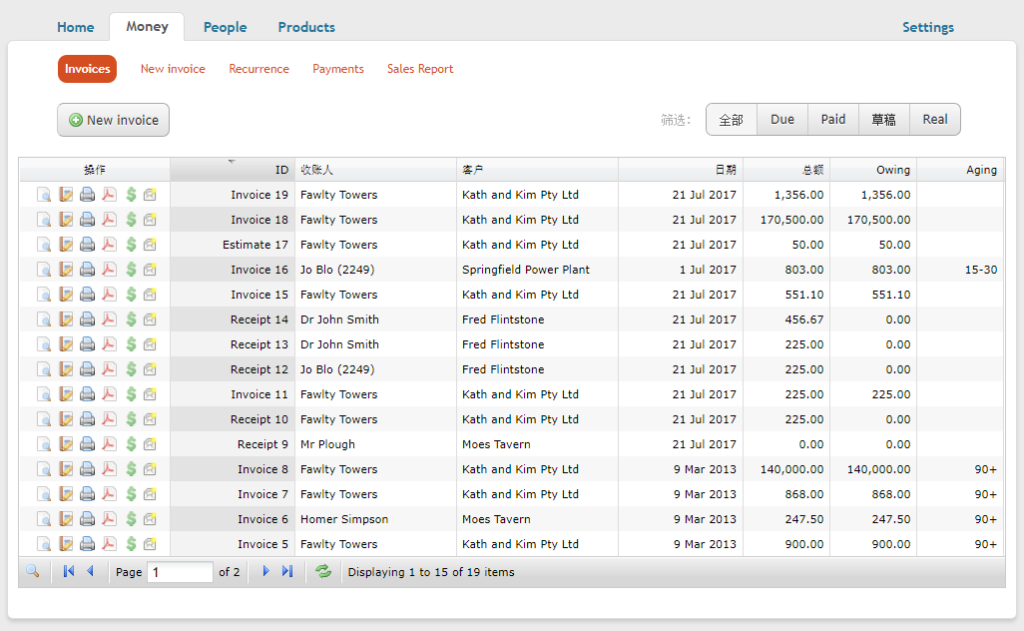
Task: Click the green New invoice button
Action: coord(113,120)
